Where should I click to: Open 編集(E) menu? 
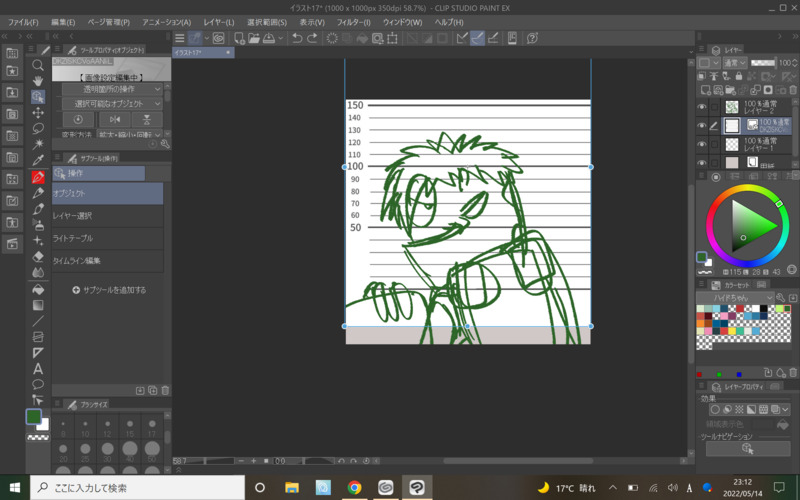63,22
